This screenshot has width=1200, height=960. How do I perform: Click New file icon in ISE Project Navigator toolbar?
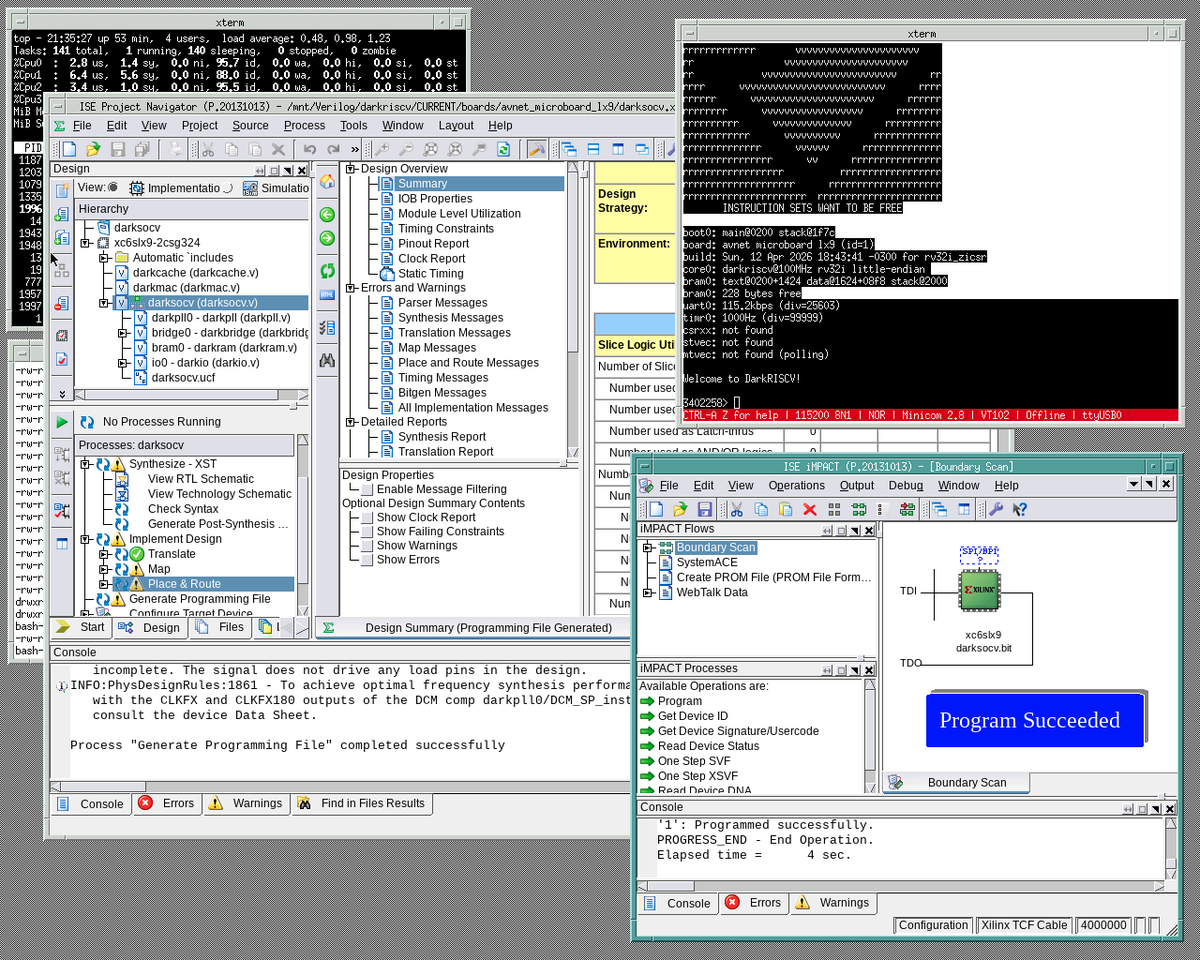tap(69, 149)
